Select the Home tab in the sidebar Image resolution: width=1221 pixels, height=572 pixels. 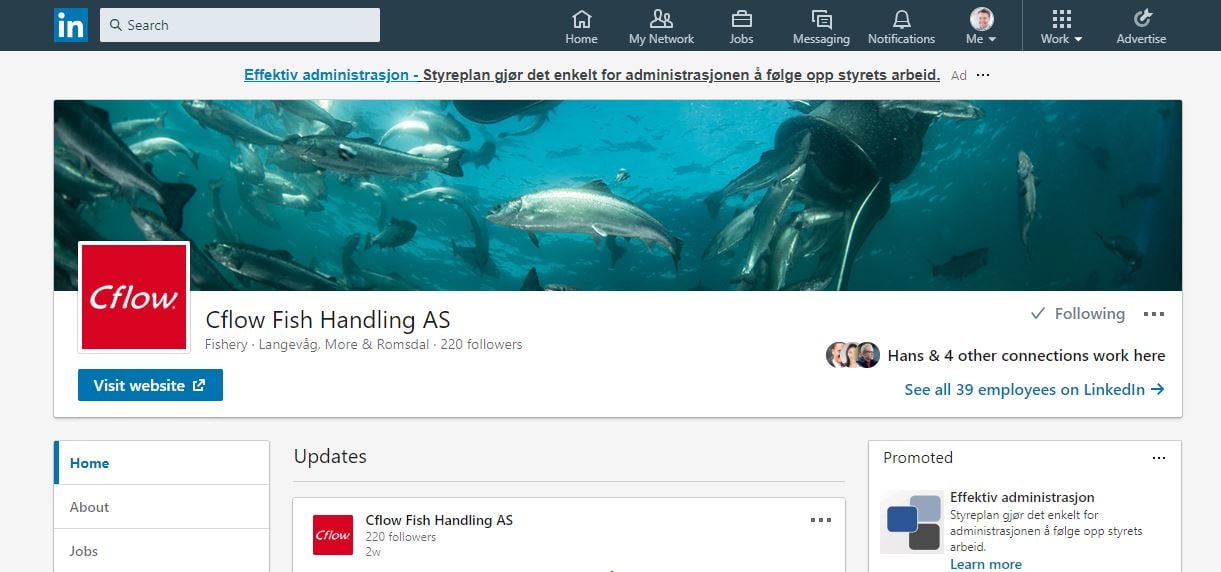162,463
